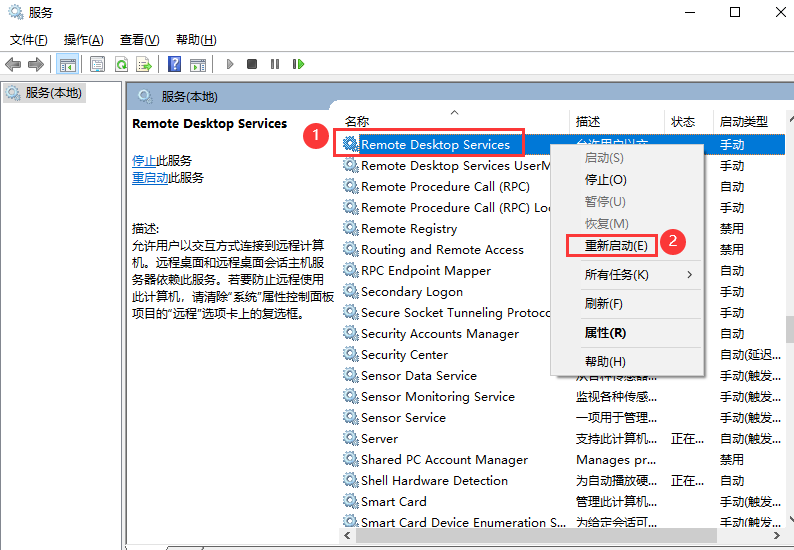
Task: Select RPC Endpoint Mapper service
Action: [426, 271]
